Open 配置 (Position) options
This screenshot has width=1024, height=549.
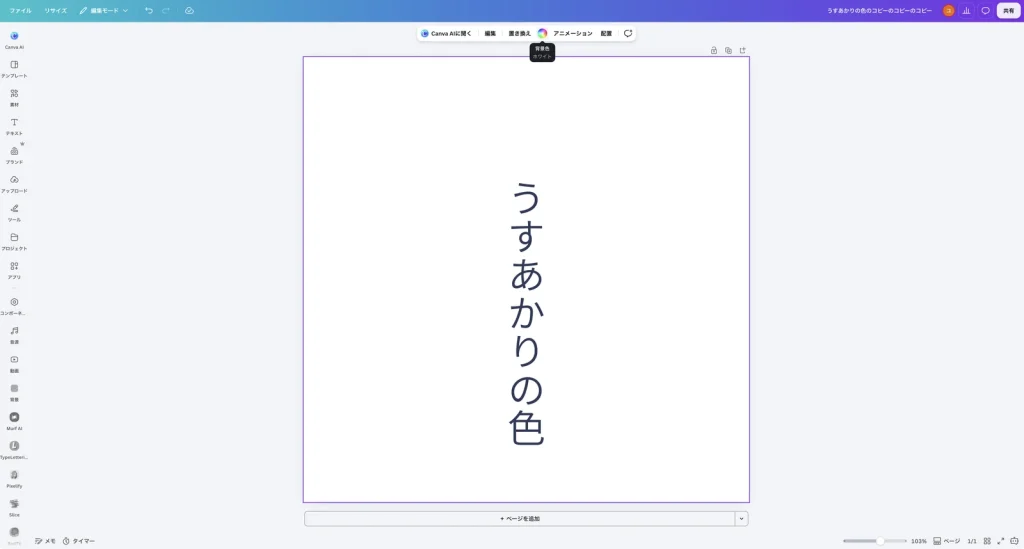click(607, 33)
